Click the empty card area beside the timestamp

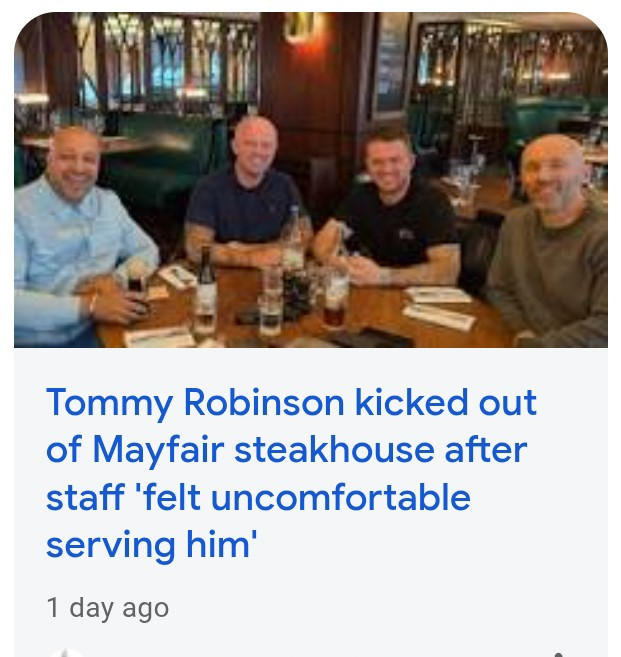(377, 608)
